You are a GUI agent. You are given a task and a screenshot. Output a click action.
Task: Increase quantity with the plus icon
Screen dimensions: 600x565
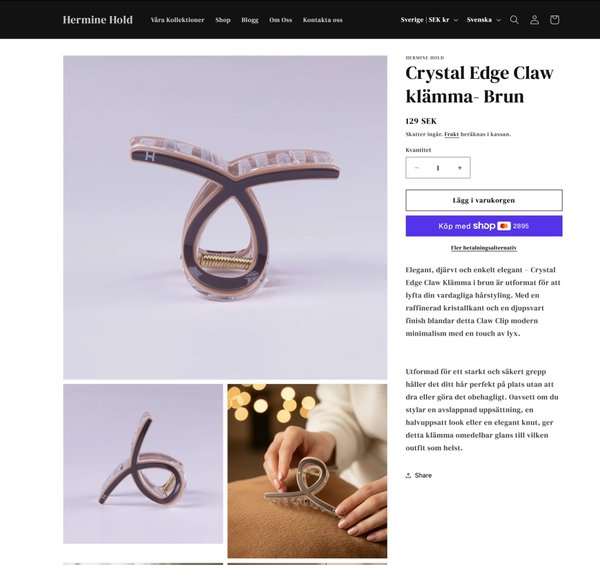[460, 168]
